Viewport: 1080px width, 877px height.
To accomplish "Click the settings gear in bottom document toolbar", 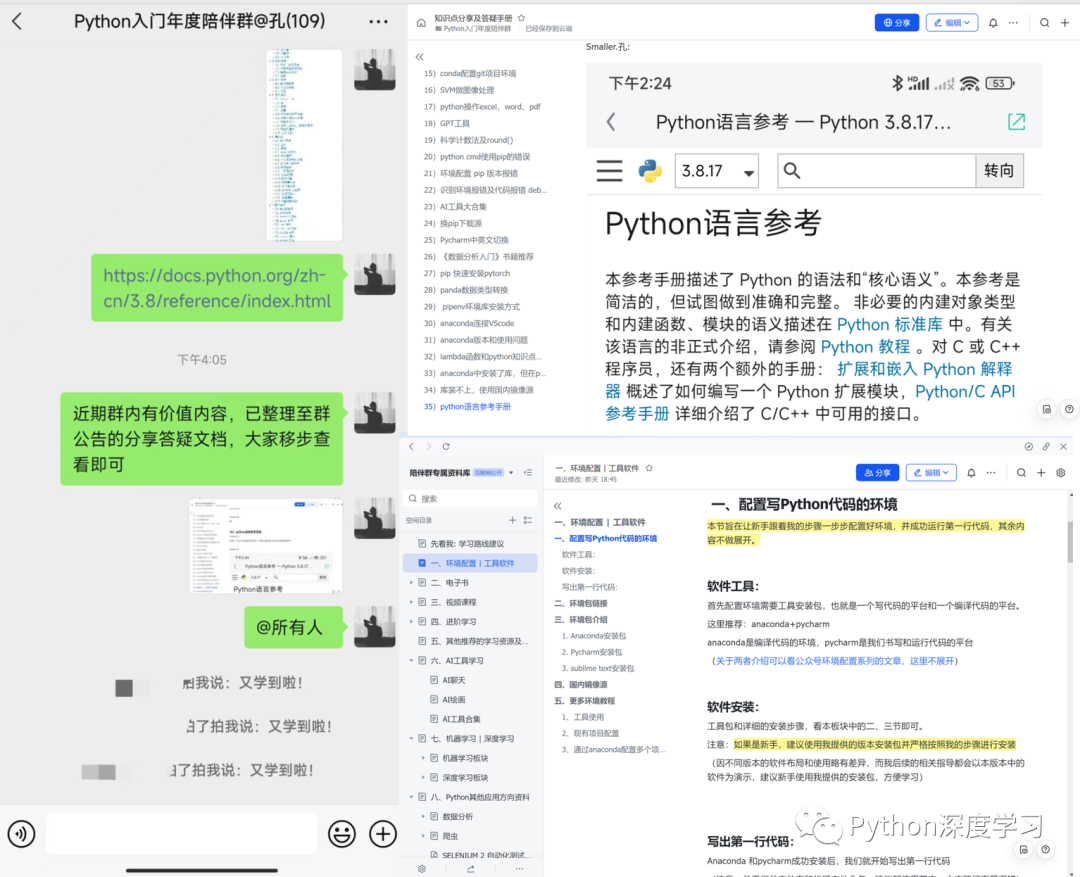I will [x=1061, y=473].
